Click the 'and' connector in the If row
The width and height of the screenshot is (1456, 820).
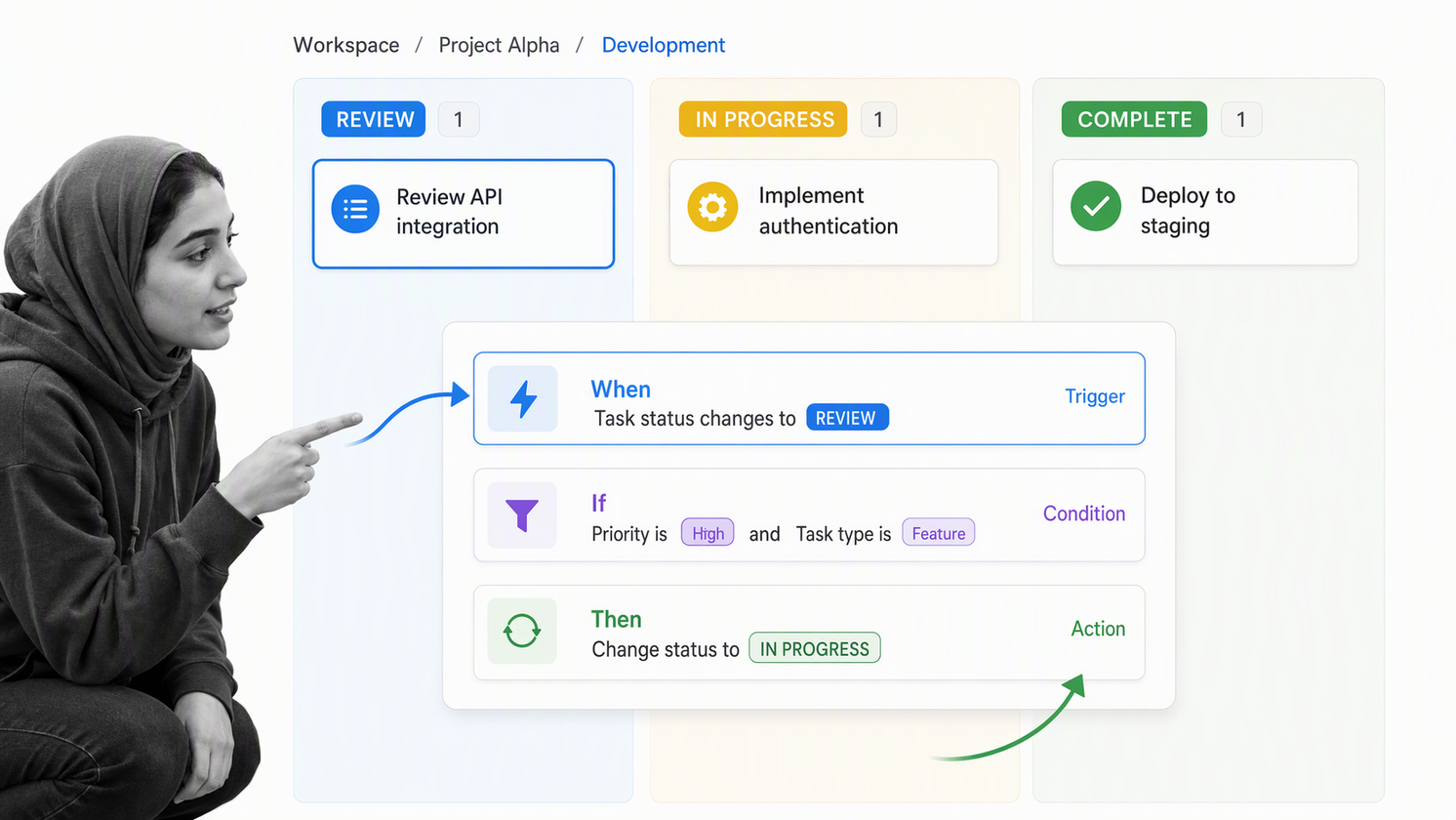764,534
